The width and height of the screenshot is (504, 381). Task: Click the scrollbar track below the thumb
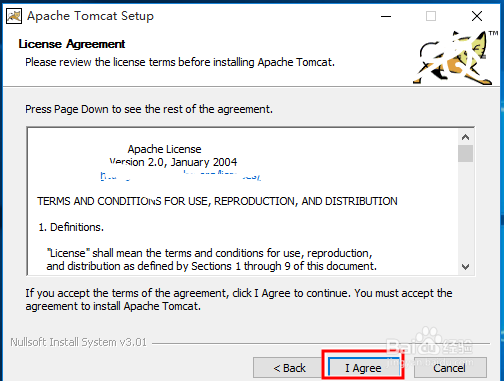(x=465, y=211)
